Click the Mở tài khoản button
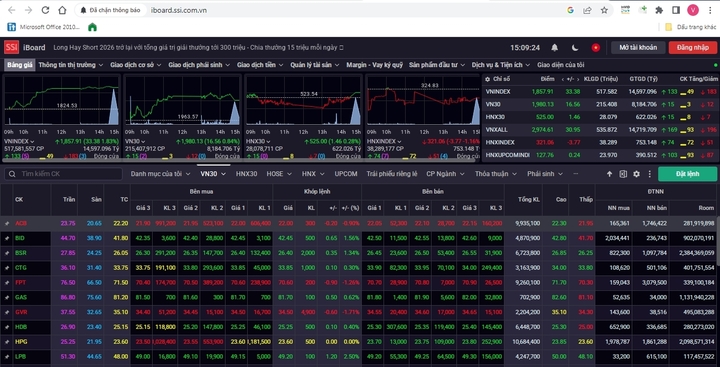720x367 pixels. click(638, 48)
